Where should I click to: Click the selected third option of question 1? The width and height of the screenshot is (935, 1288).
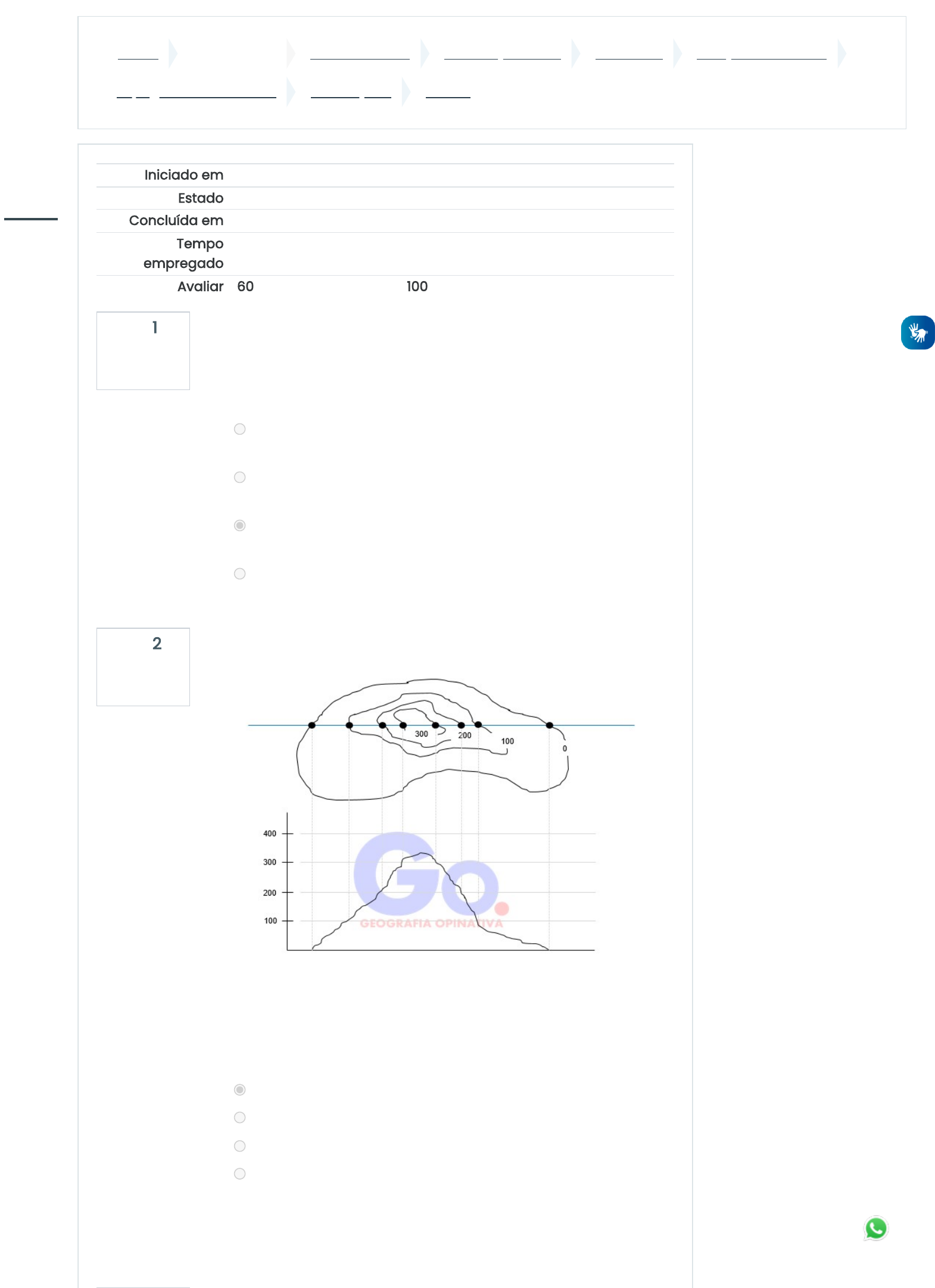(x=239, y=526)
